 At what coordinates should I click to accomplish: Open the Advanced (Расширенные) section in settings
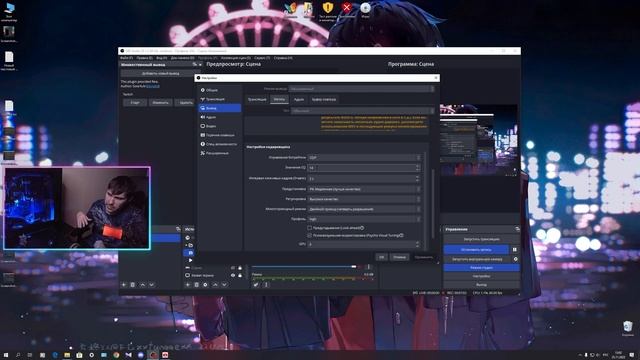pos(220,153)
